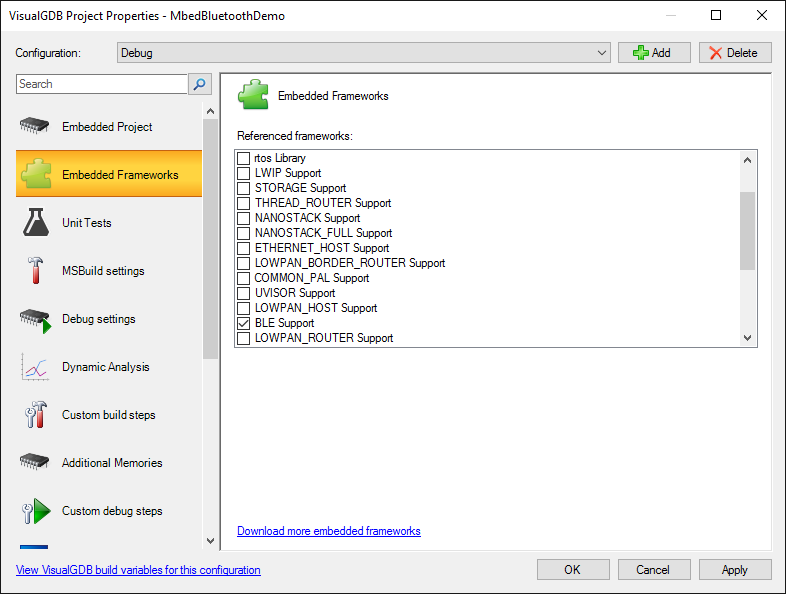This screenshot has height=594, width=786.
Task: Click the Dynamic Analysis chart icon
Action: [35, 366]
